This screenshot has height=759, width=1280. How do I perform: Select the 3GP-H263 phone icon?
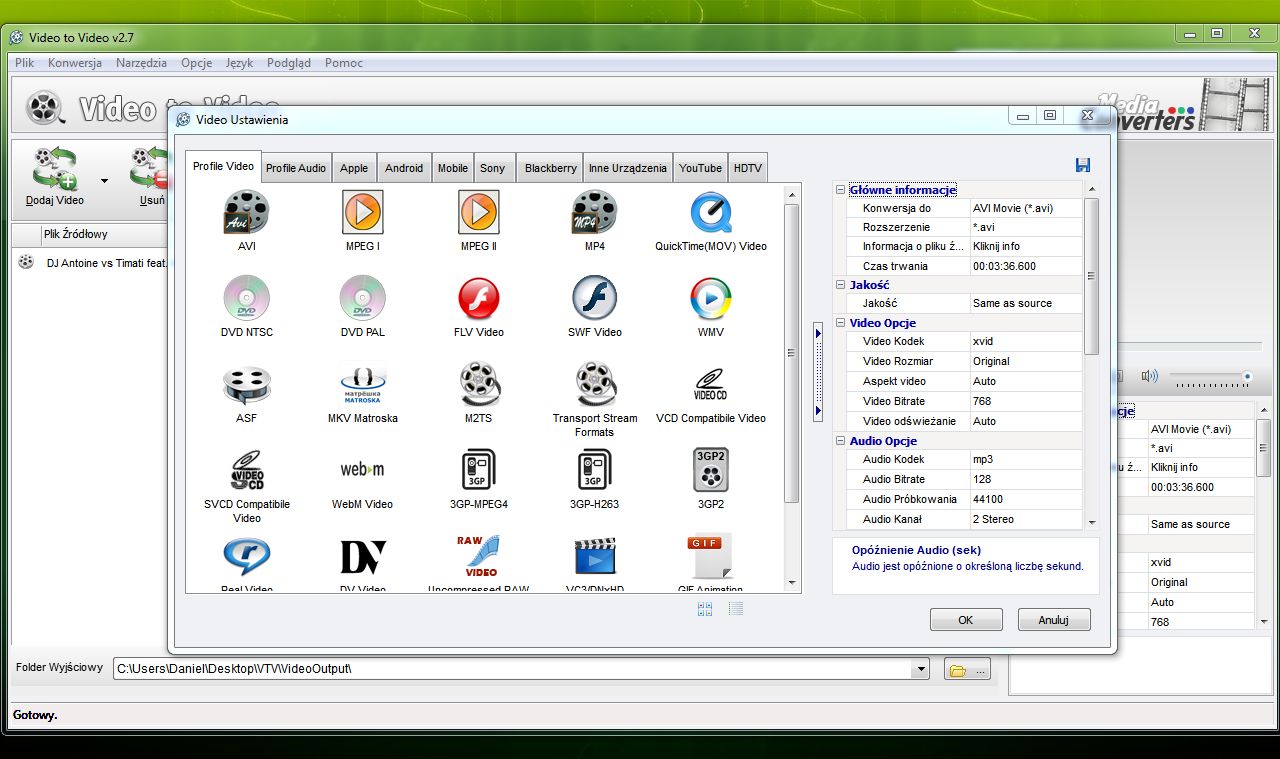595,470
